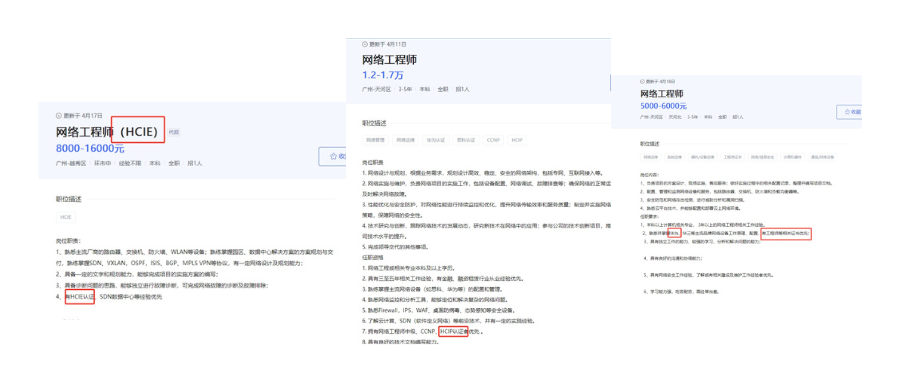Click the 任职资格 heading in the 1.2-1.7万 posting
Screen dimensions: 900x383
[374, 257]
